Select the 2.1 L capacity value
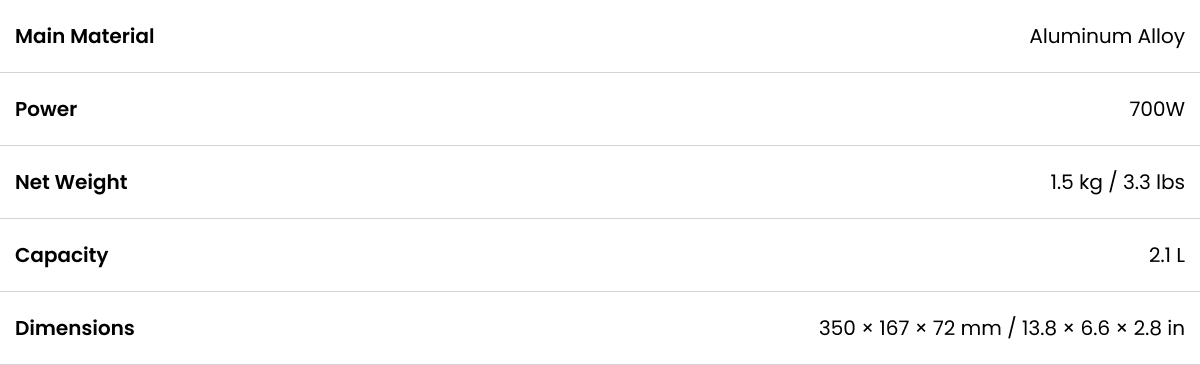 point(1167,255)
